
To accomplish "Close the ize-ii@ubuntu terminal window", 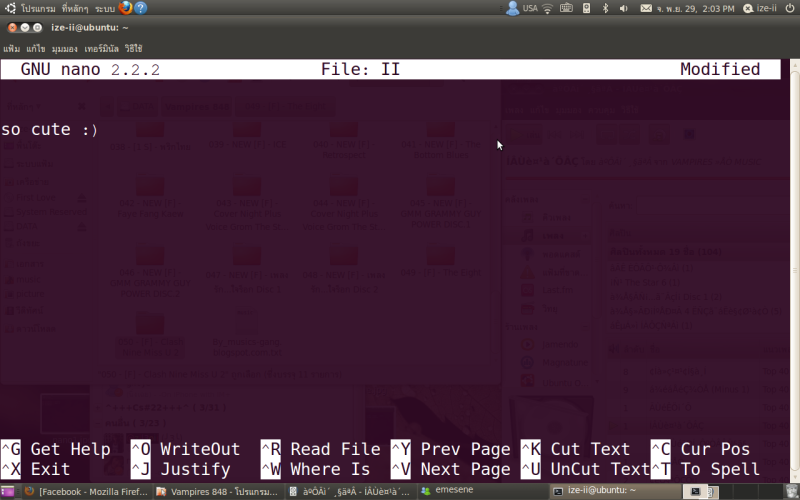I will click(x=12, y=28).
